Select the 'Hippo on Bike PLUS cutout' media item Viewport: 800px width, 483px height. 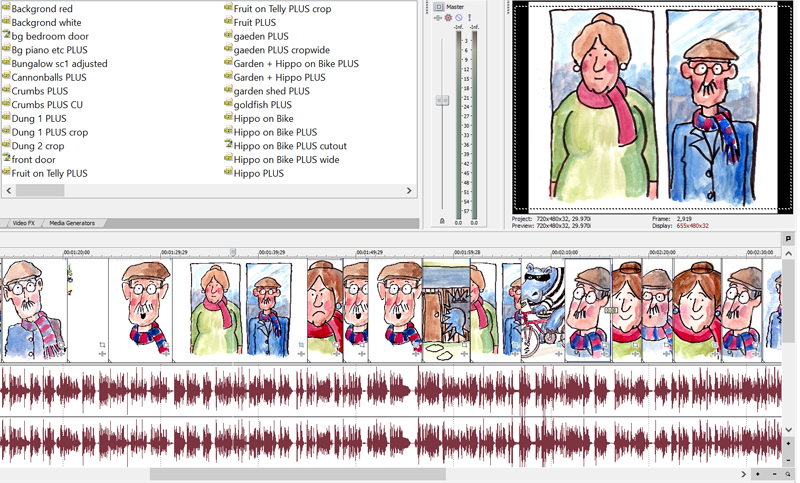pyautogui.click(x=289, y=146)
